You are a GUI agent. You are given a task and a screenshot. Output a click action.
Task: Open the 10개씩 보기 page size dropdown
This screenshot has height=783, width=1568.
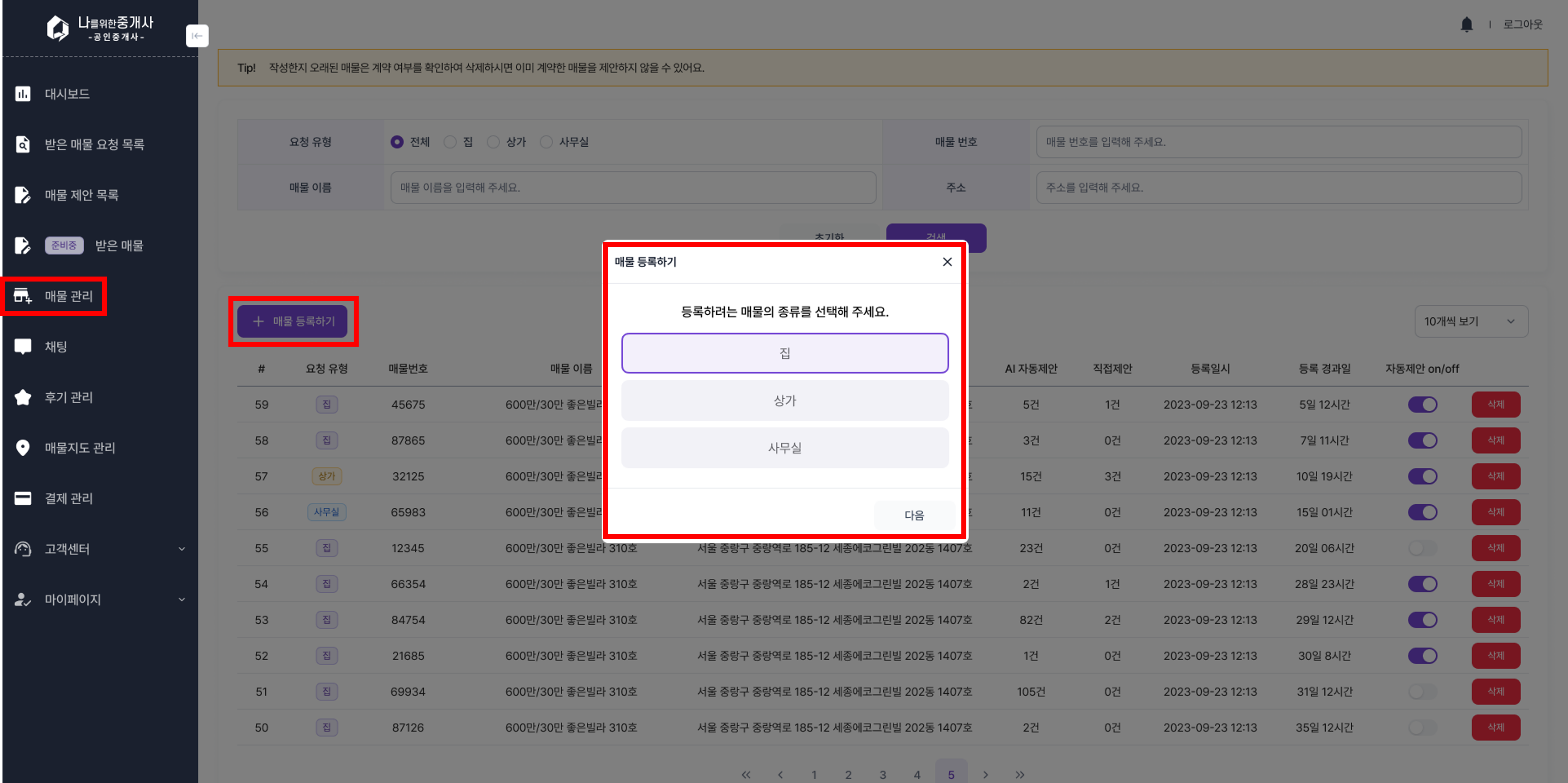[1471, 321]
